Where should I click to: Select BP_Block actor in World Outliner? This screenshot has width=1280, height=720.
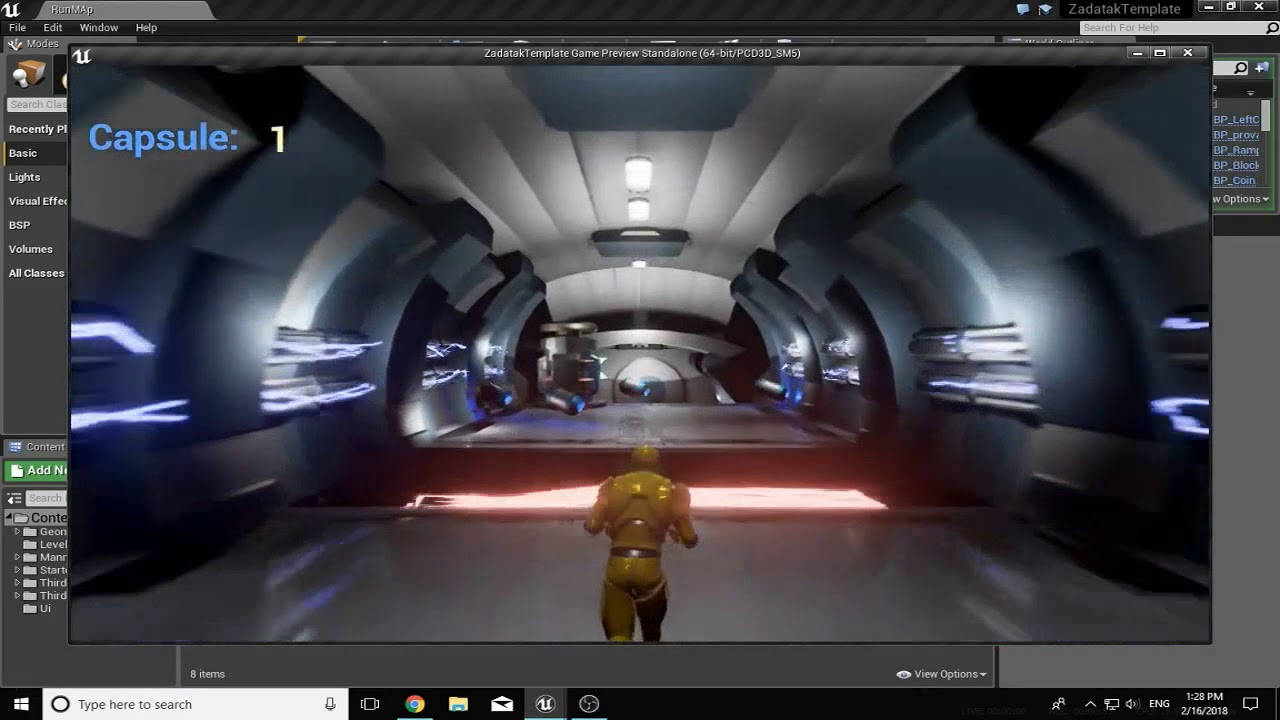tap(1236, 165)
